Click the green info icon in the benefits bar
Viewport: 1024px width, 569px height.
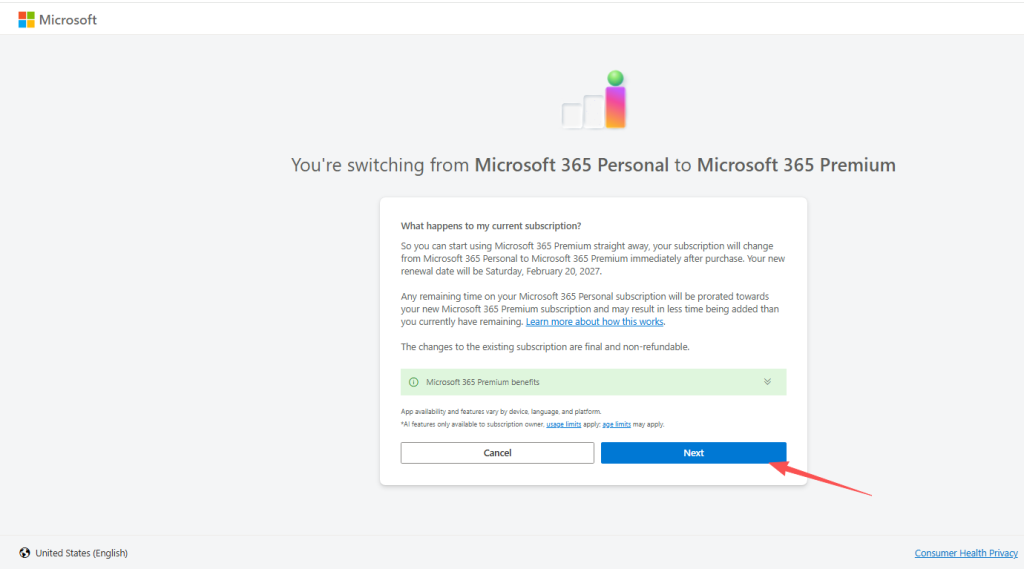(x=413, y=382)
